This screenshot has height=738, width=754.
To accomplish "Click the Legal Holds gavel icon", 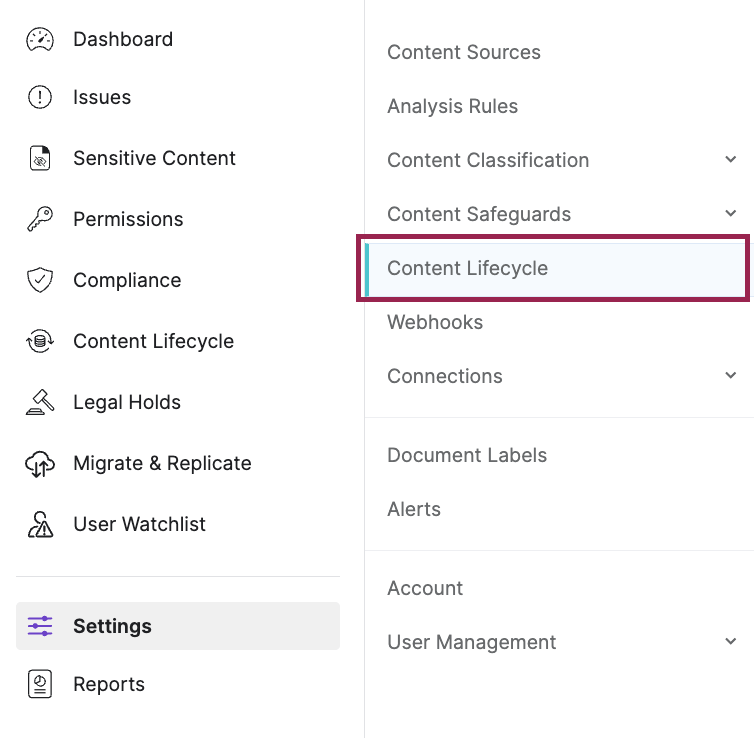I will tap(40, 402).
